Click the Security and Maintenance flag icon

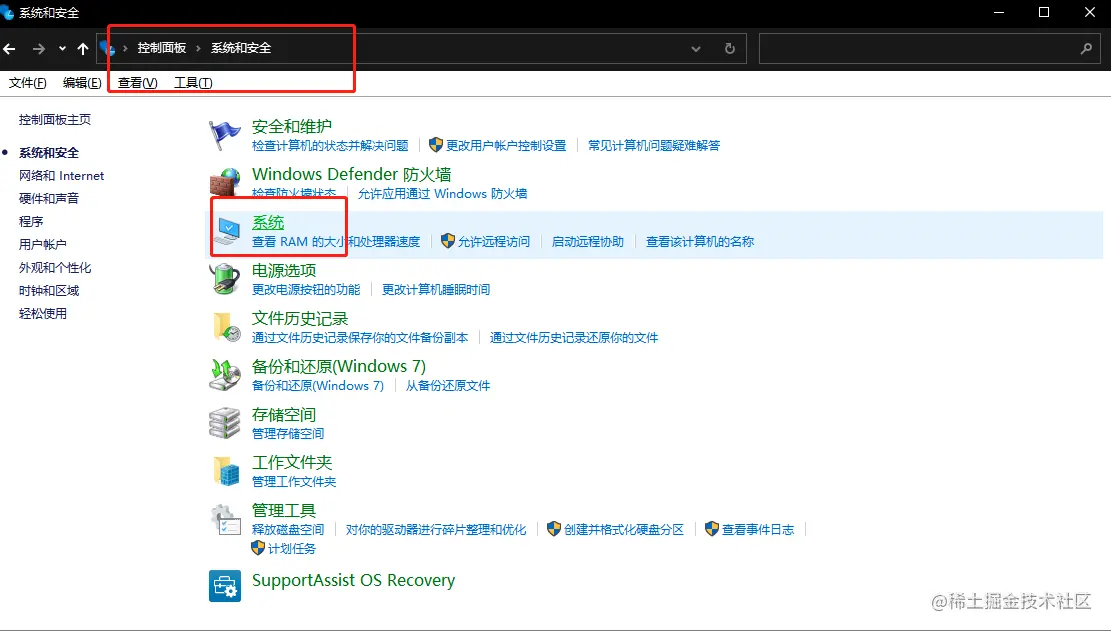click(x=225, y=135)
